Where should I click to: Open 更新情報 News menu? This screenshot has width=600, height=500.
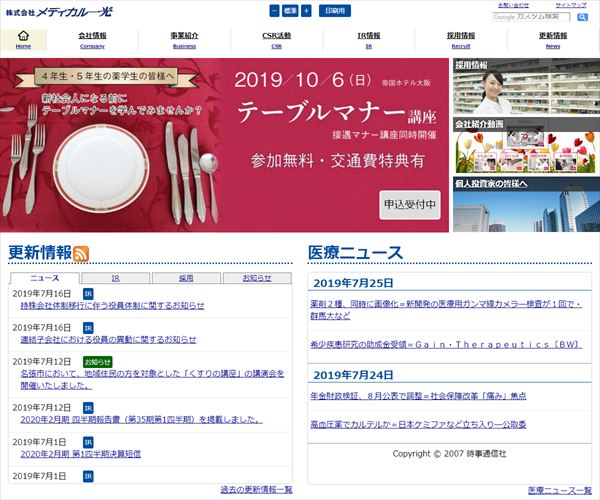553,40
